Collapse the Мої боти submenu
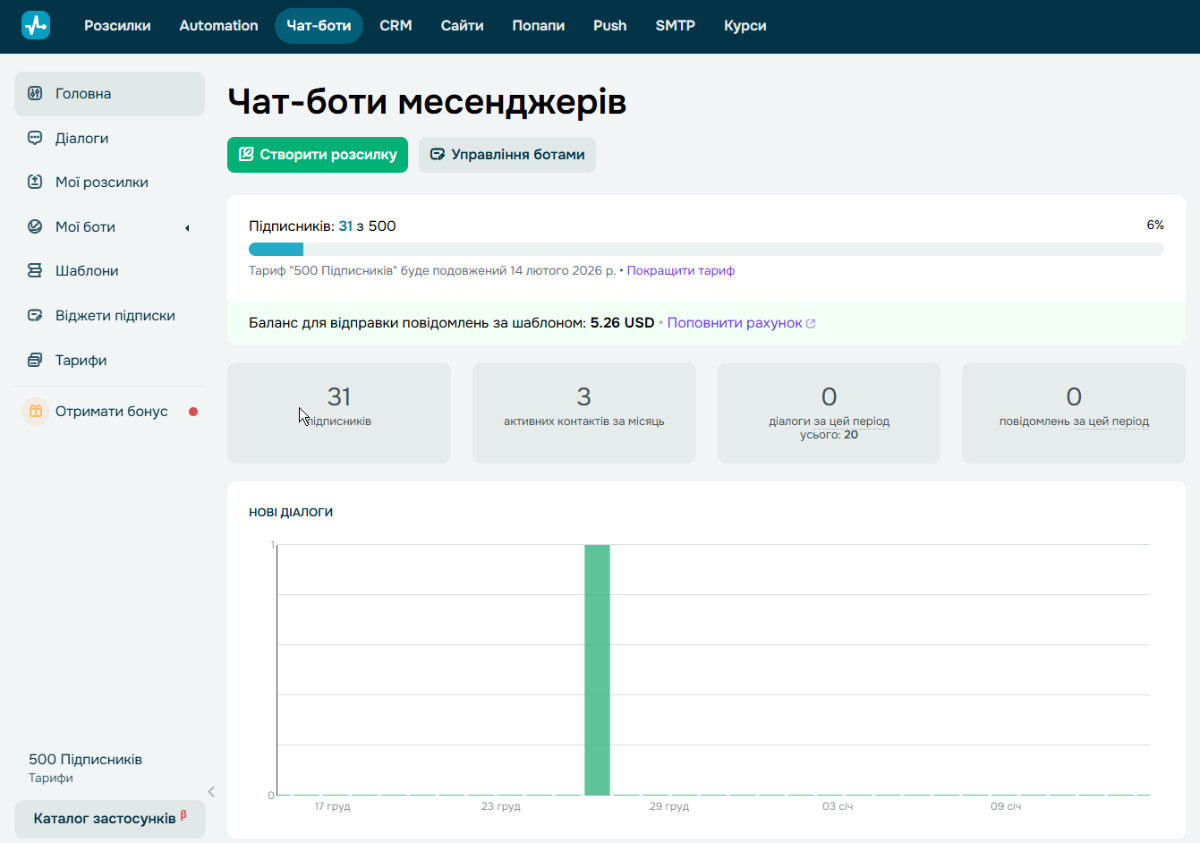The image size is (1200, 843). coord(187,227)
